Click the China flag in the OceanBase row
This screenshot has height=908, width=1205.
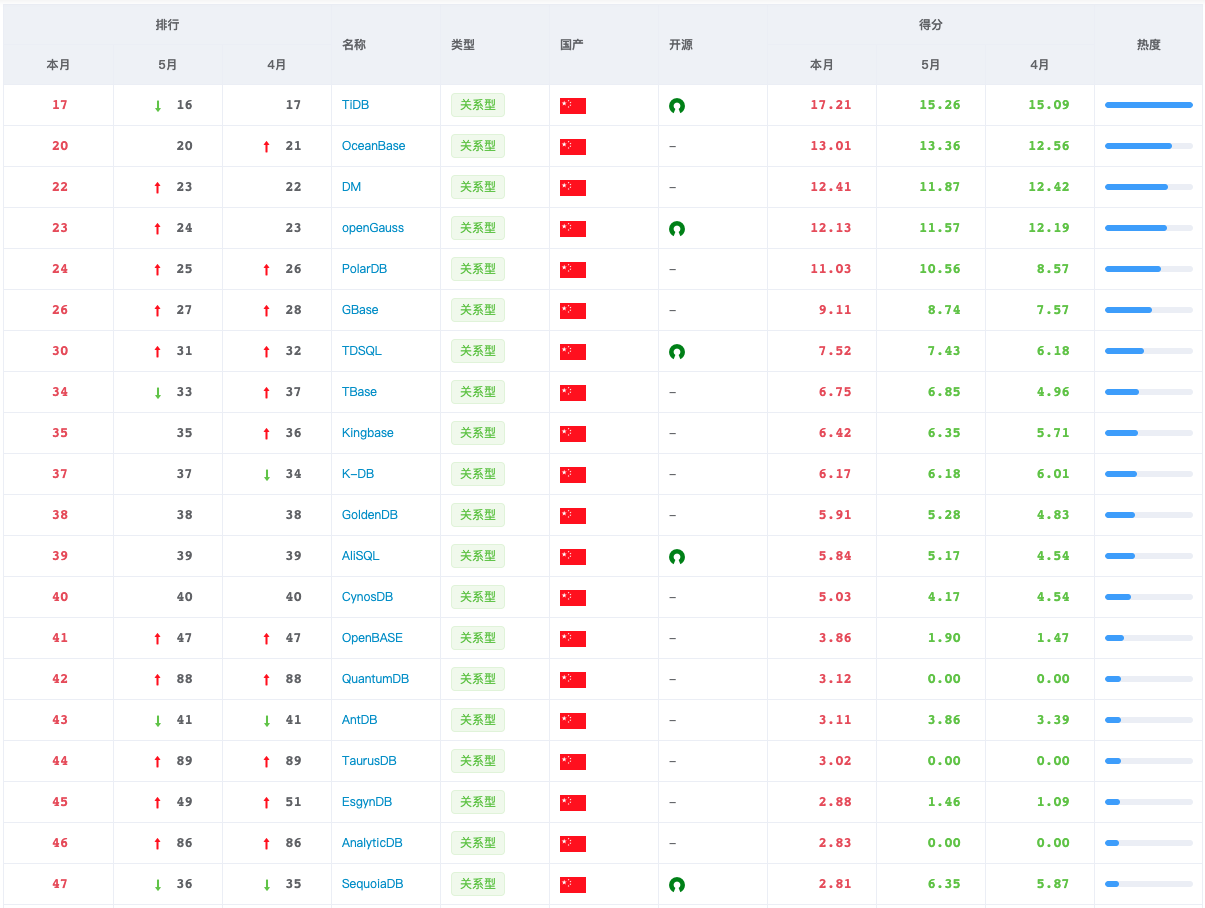[573, 147]
